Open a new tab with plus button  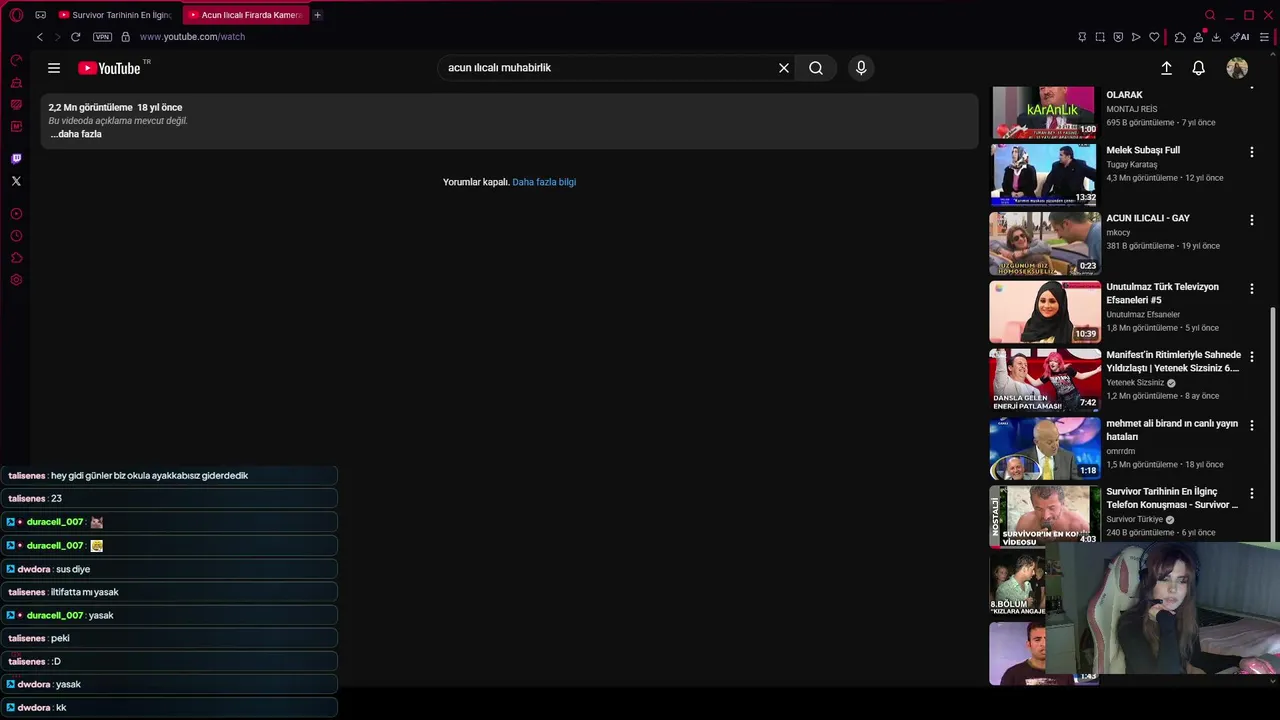317,15
